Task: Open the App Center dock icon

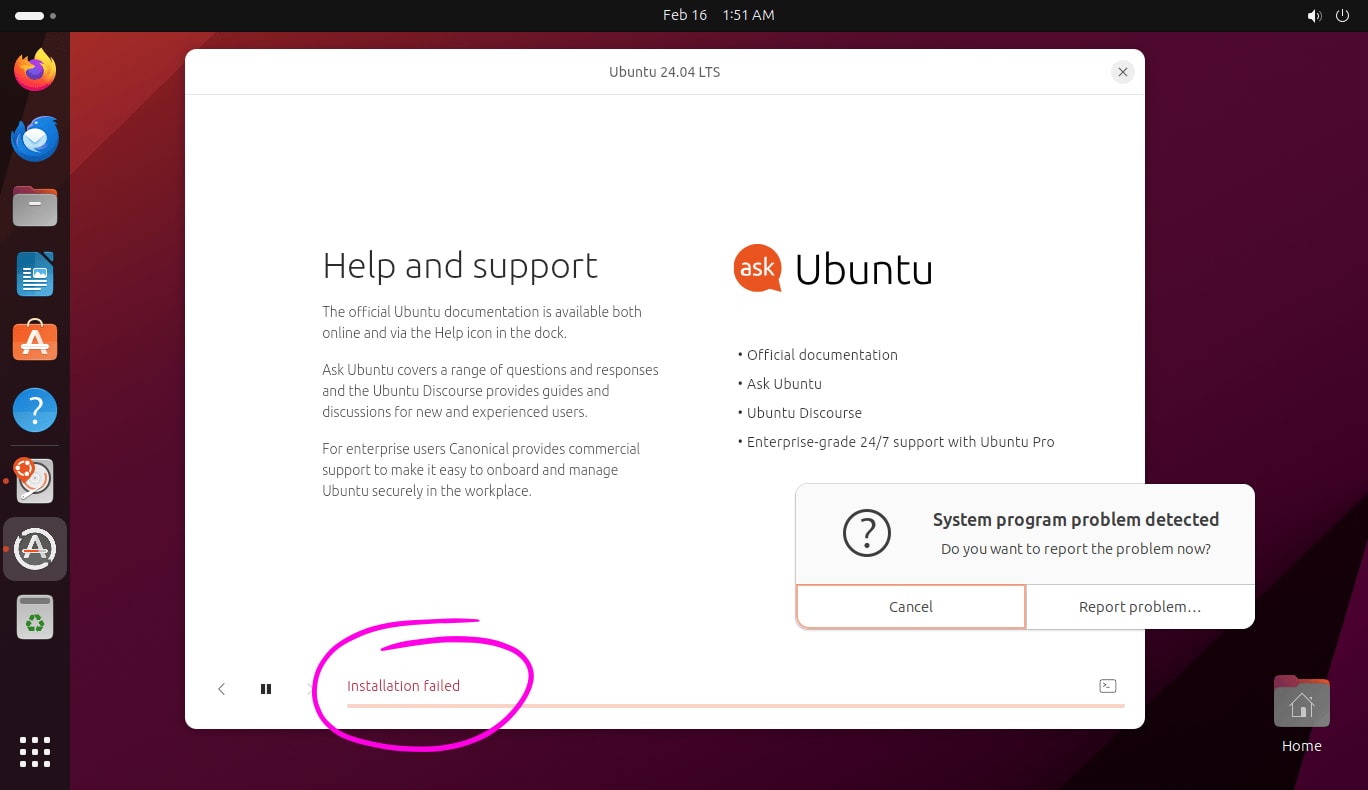Action: coord(35,341)
